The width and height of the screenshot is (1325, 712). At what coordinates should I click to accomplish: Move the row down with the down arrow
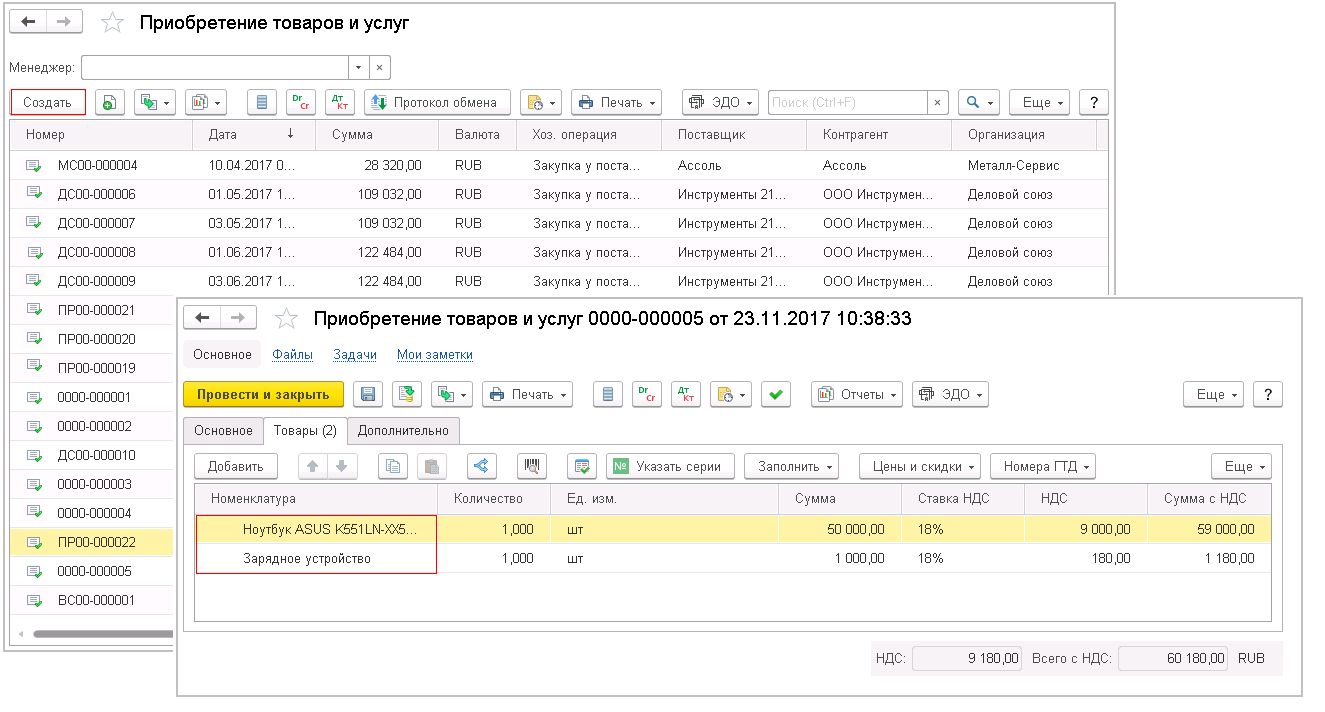coord(341,466)
